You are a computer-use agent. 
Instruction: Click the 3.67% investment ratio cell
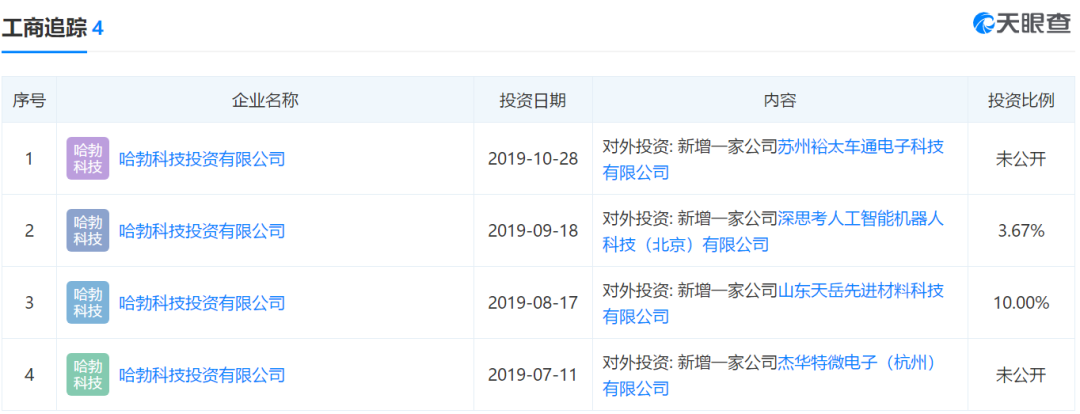tap(1021, 231)
